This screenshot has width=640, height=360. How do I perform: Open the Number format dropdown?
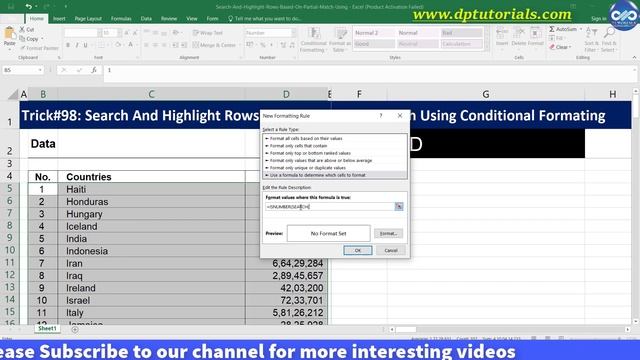[293, 33]
